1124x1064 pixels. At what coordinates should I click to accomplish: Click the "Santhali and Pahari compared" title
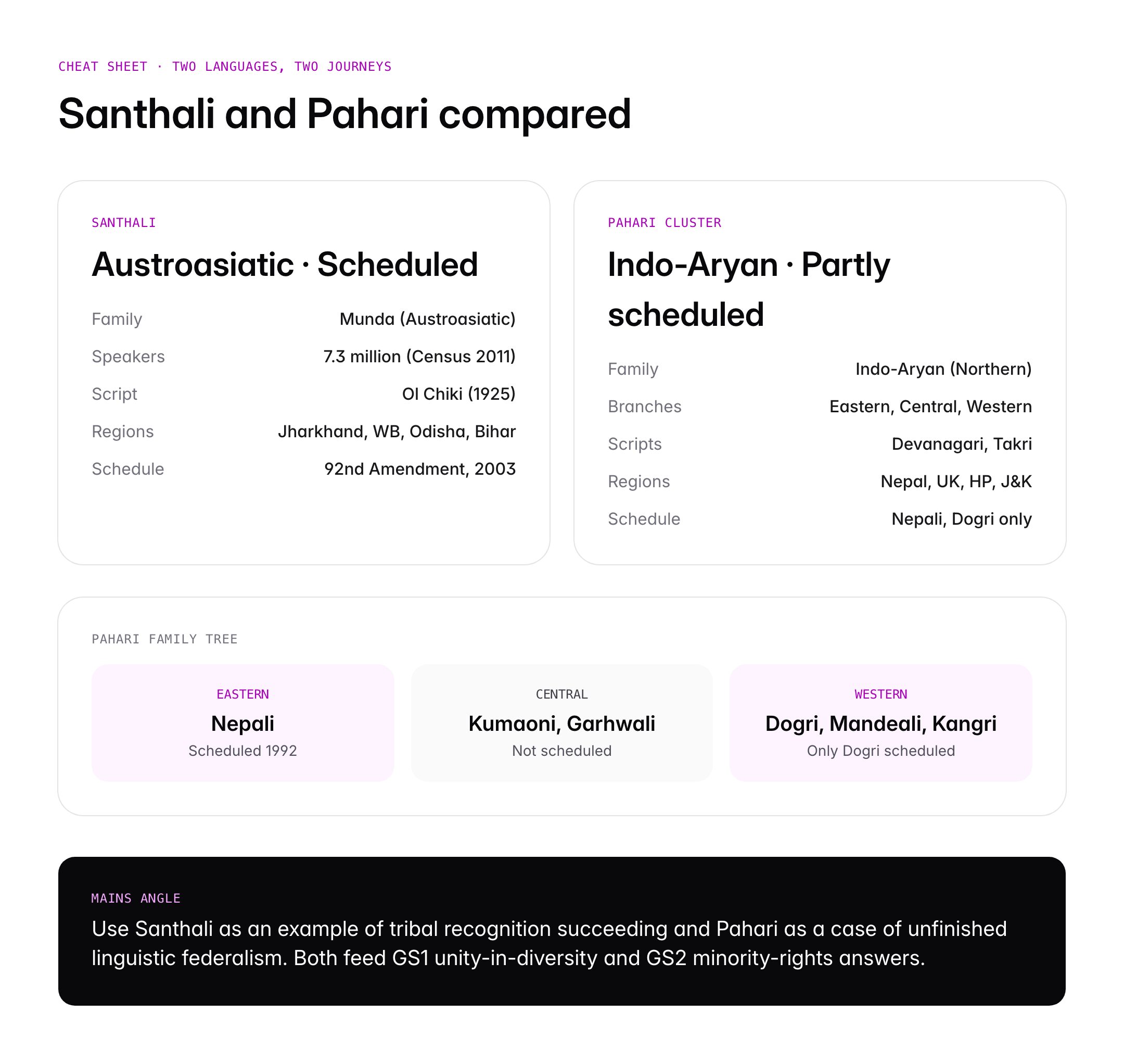pos(344,113)
